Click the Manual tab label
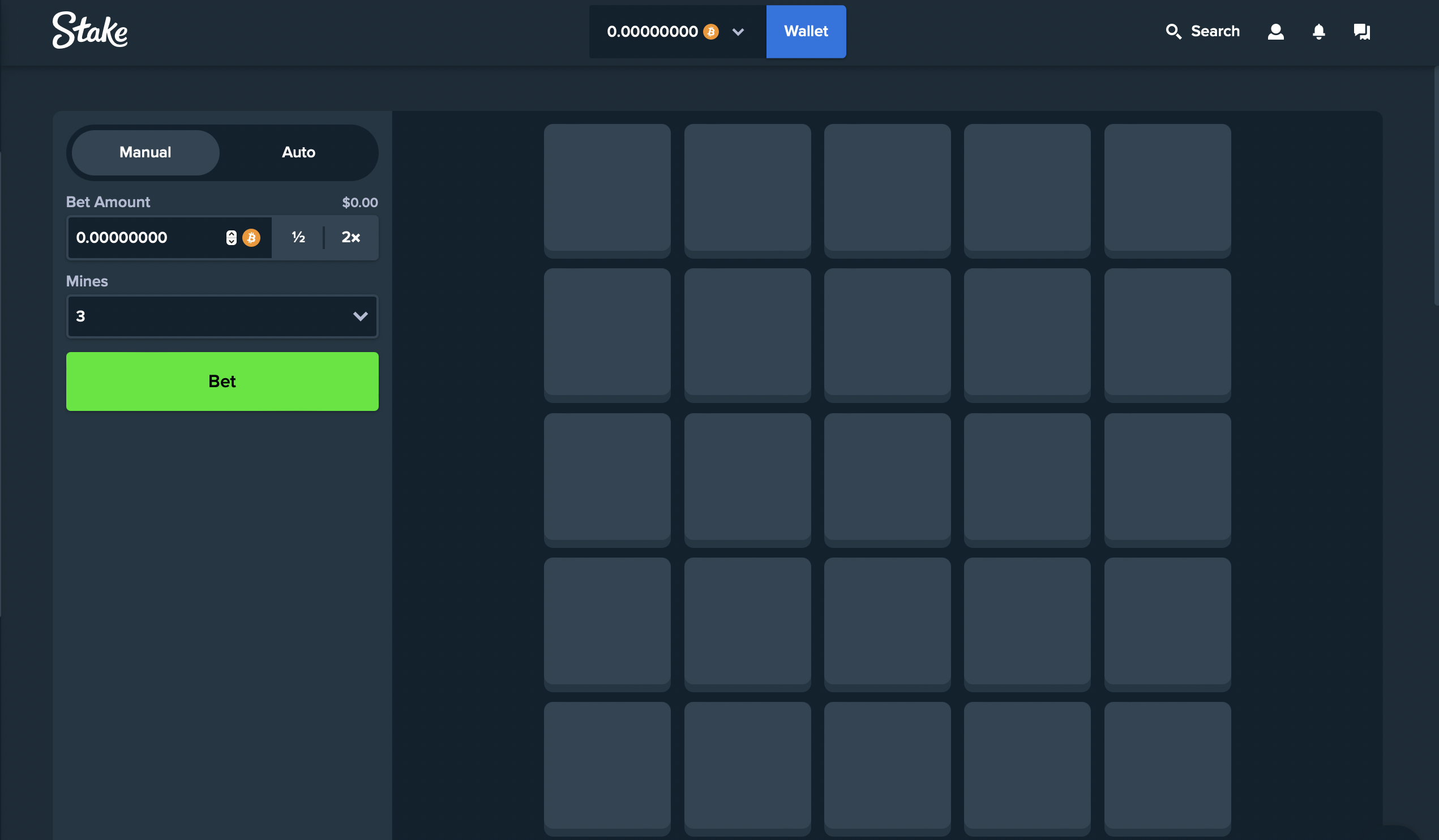Screen dimensions: 1439x840 144,152
